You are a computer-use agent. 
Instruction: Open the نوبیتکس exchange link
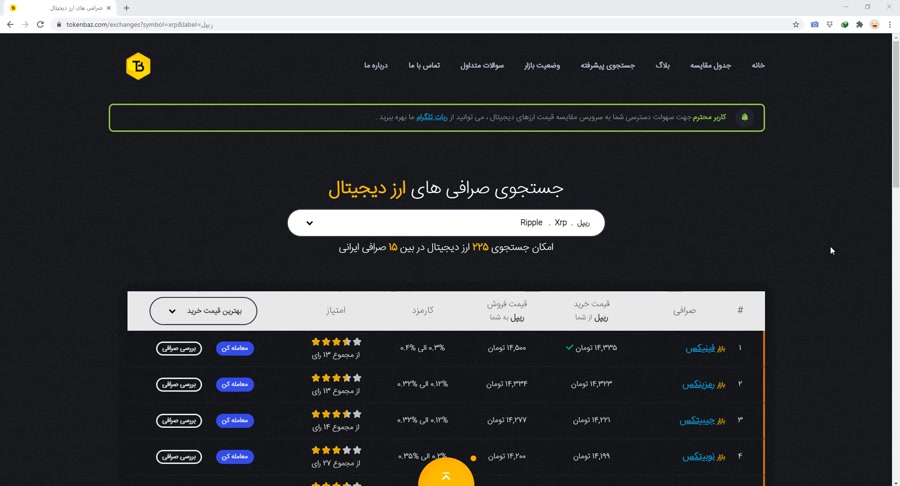pos(699,457)
